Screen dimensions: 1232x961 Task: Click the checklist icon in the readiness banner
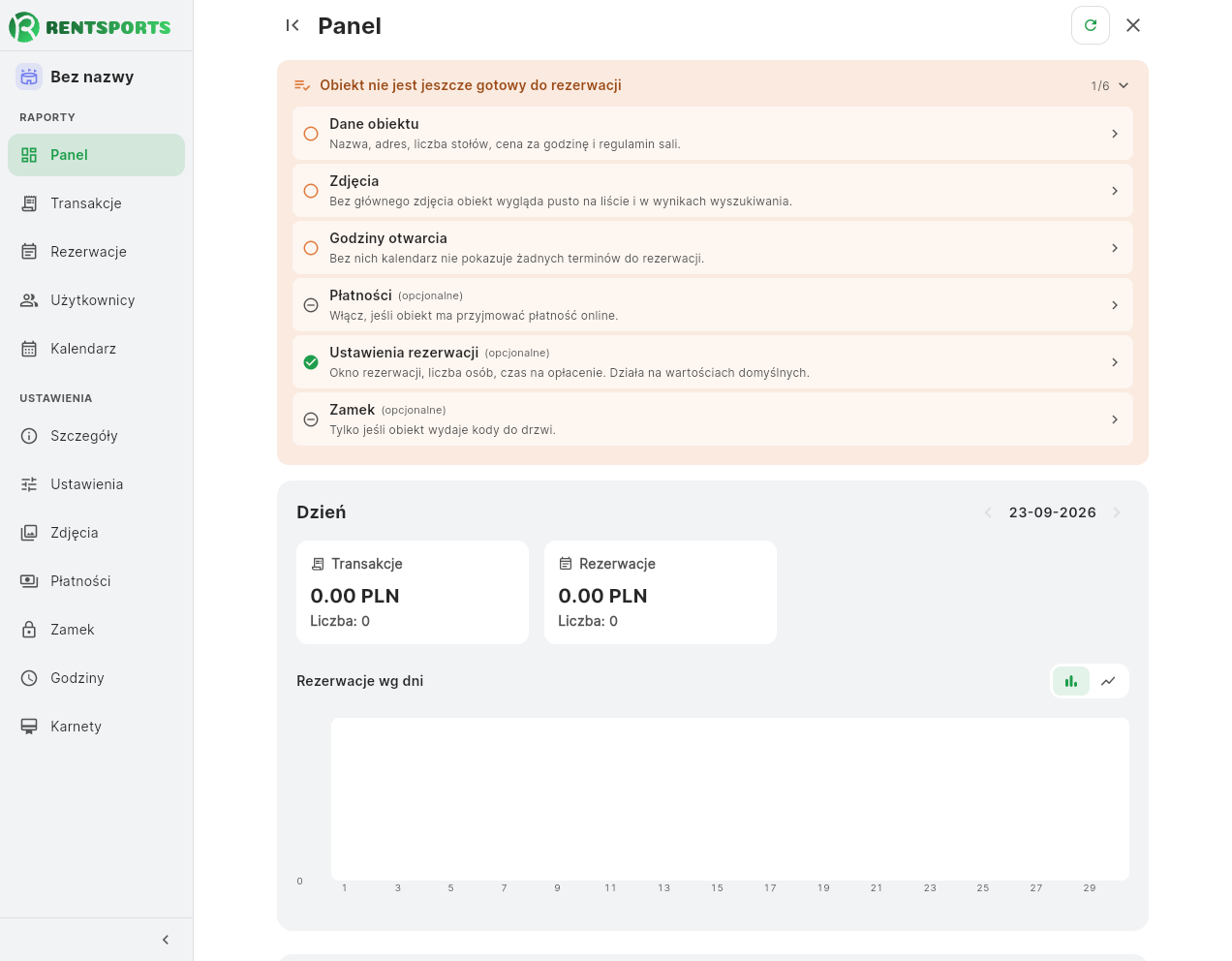tap(302, 85)
